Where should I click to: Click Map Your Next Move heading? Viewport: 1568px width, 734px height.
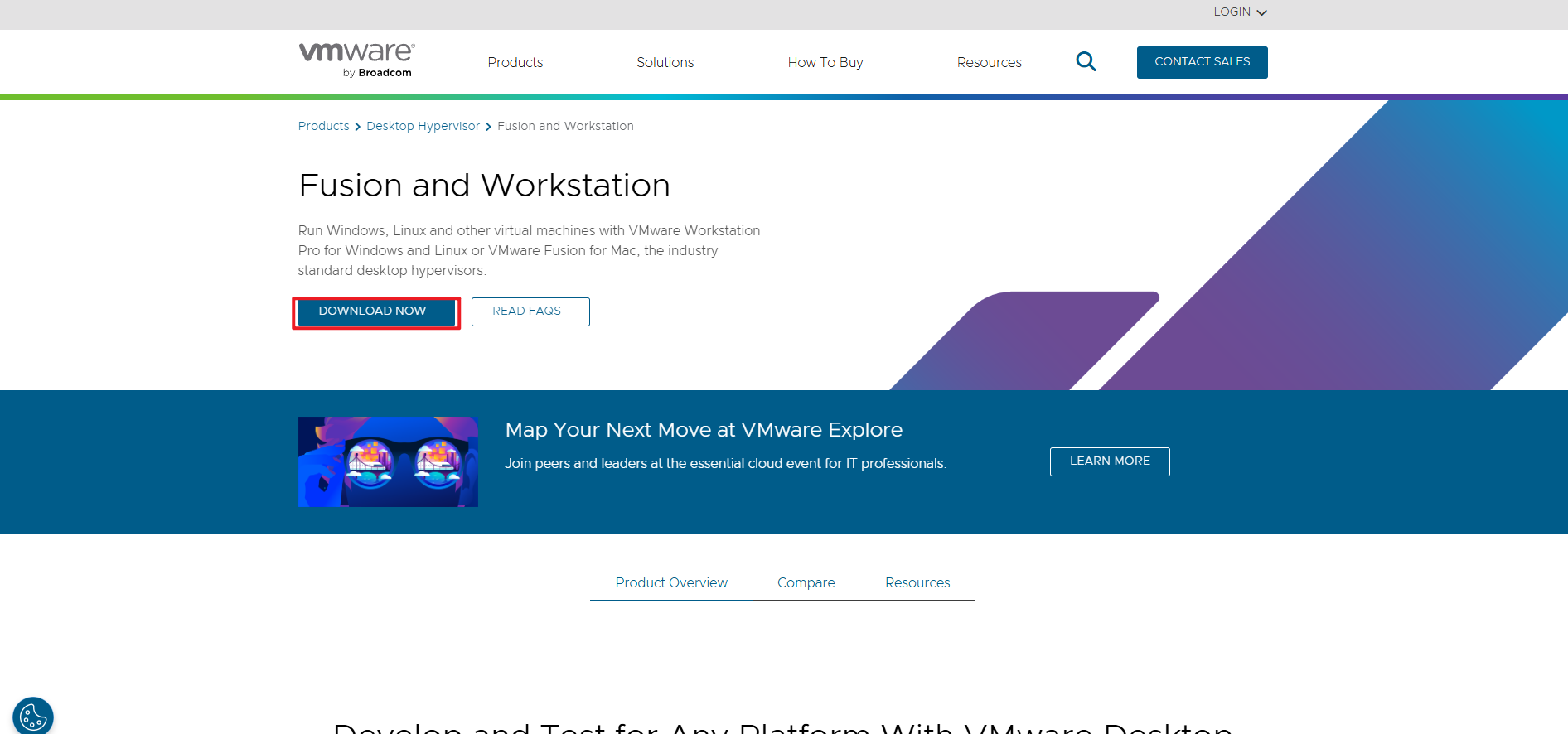(704, 430)
